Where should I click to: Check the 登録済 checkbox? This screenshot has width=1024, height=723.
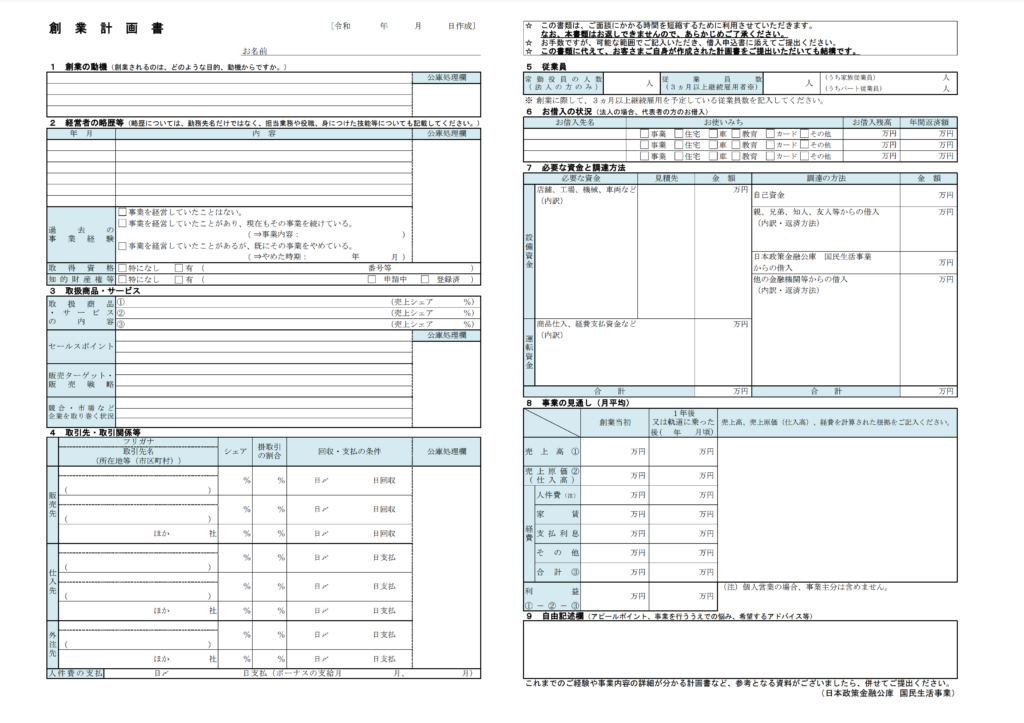(x=425, y=280)
